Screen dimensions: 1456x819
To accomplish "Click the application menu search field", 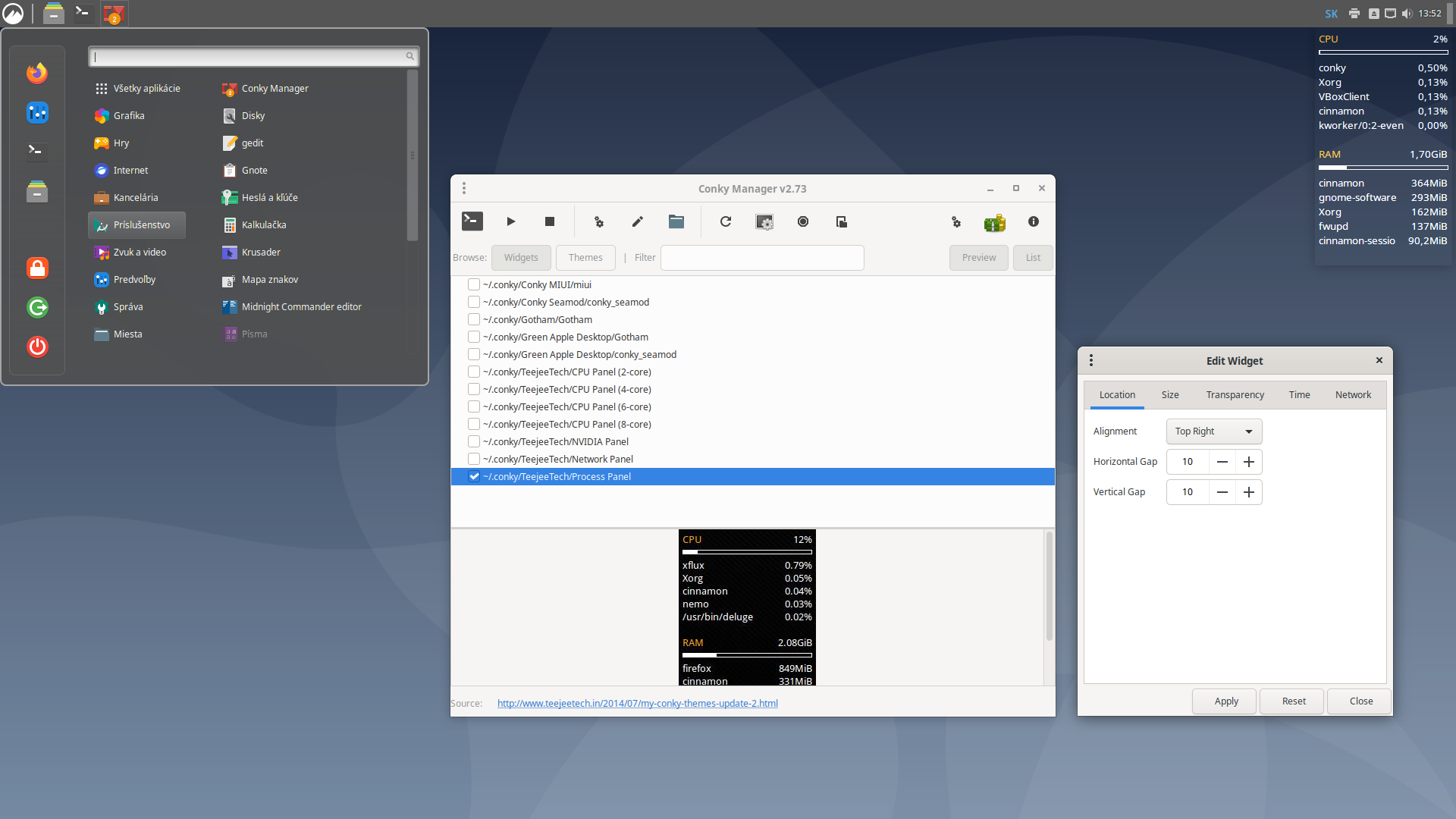I will [253, 56].
